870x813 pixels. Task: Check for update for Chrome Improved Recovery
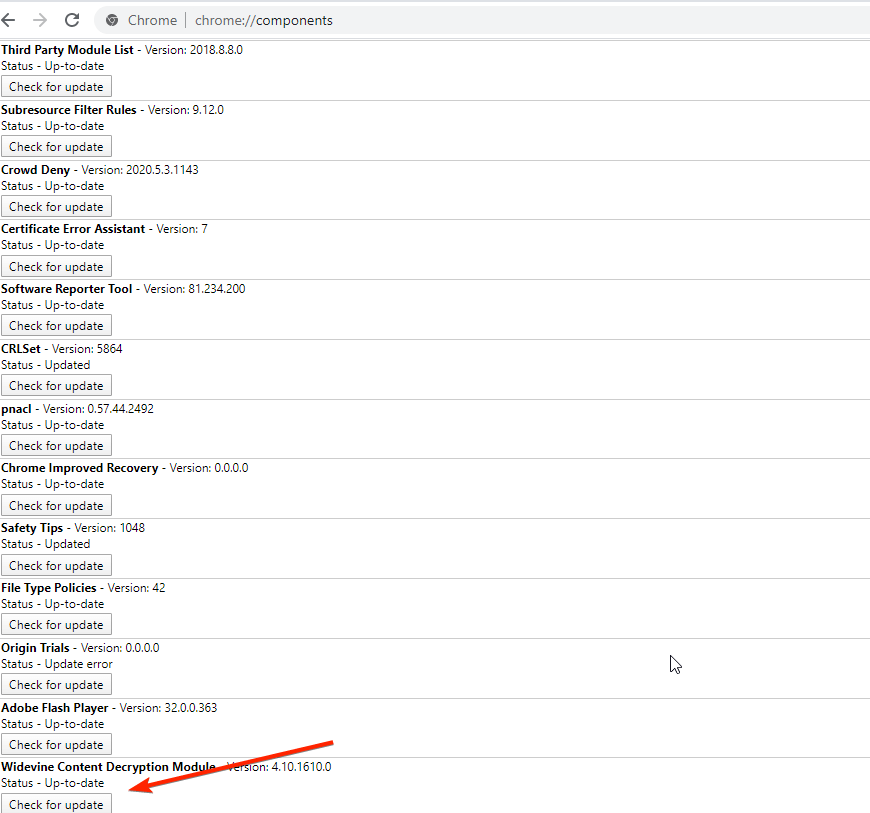[56, 506]
